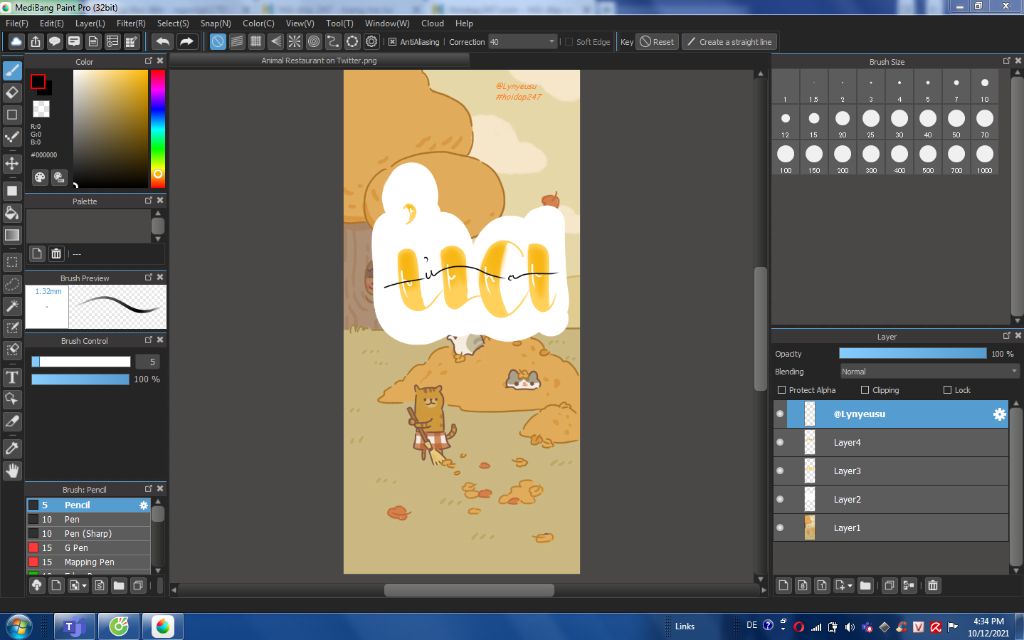Select the Magic Wand tool

[12, 306]
